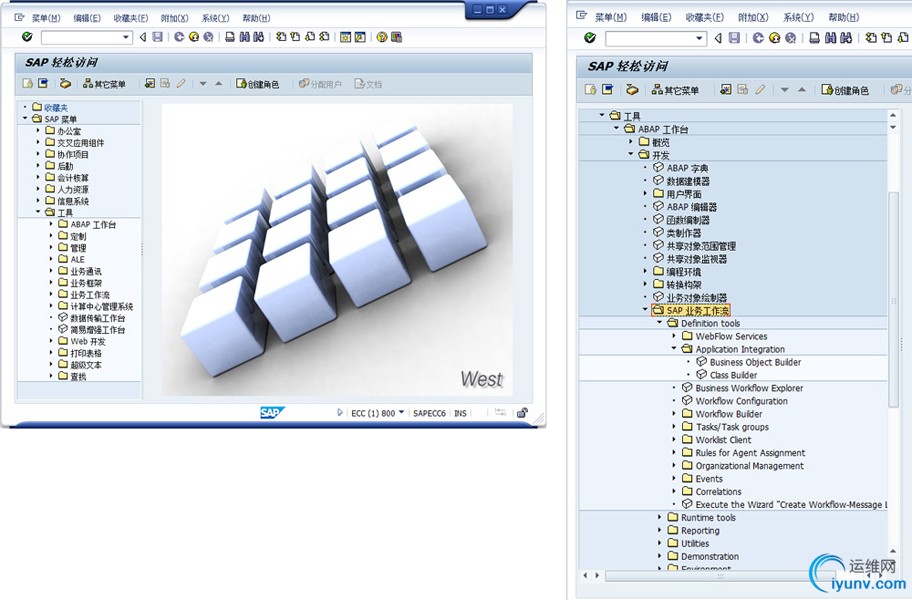The width and height of the screenshot is (912, 600).
Task: Expand the 后勤 folder arrow in left window
Action: point(38,166)
